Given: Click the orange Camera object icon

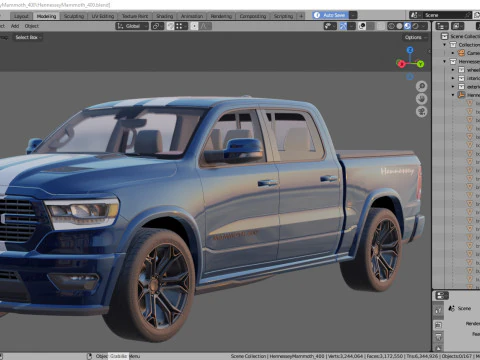Looking at the screenshot, I should [x=461, y=53].
